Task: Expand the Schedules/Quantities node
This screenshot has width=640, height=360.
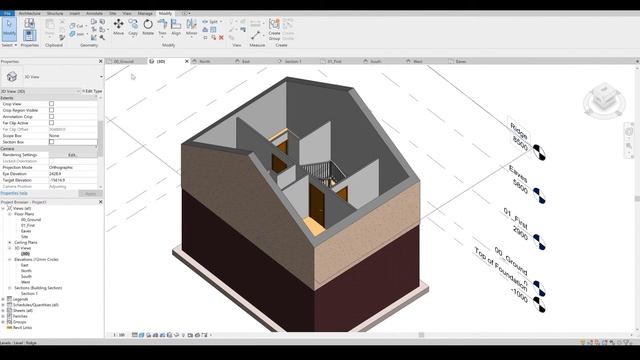Action: click(3, 305)
